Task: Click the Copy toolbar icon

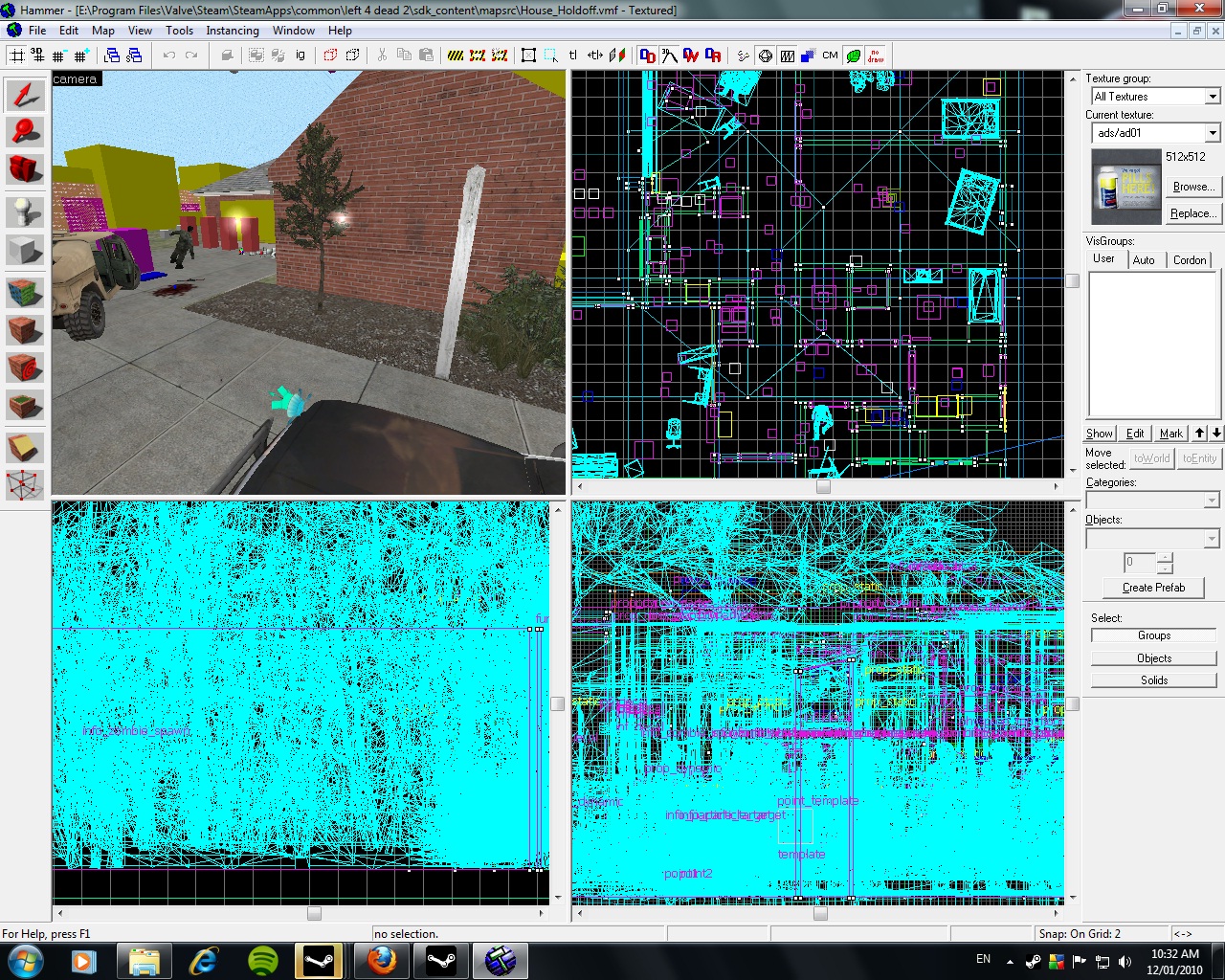Action: pos(405,56)
